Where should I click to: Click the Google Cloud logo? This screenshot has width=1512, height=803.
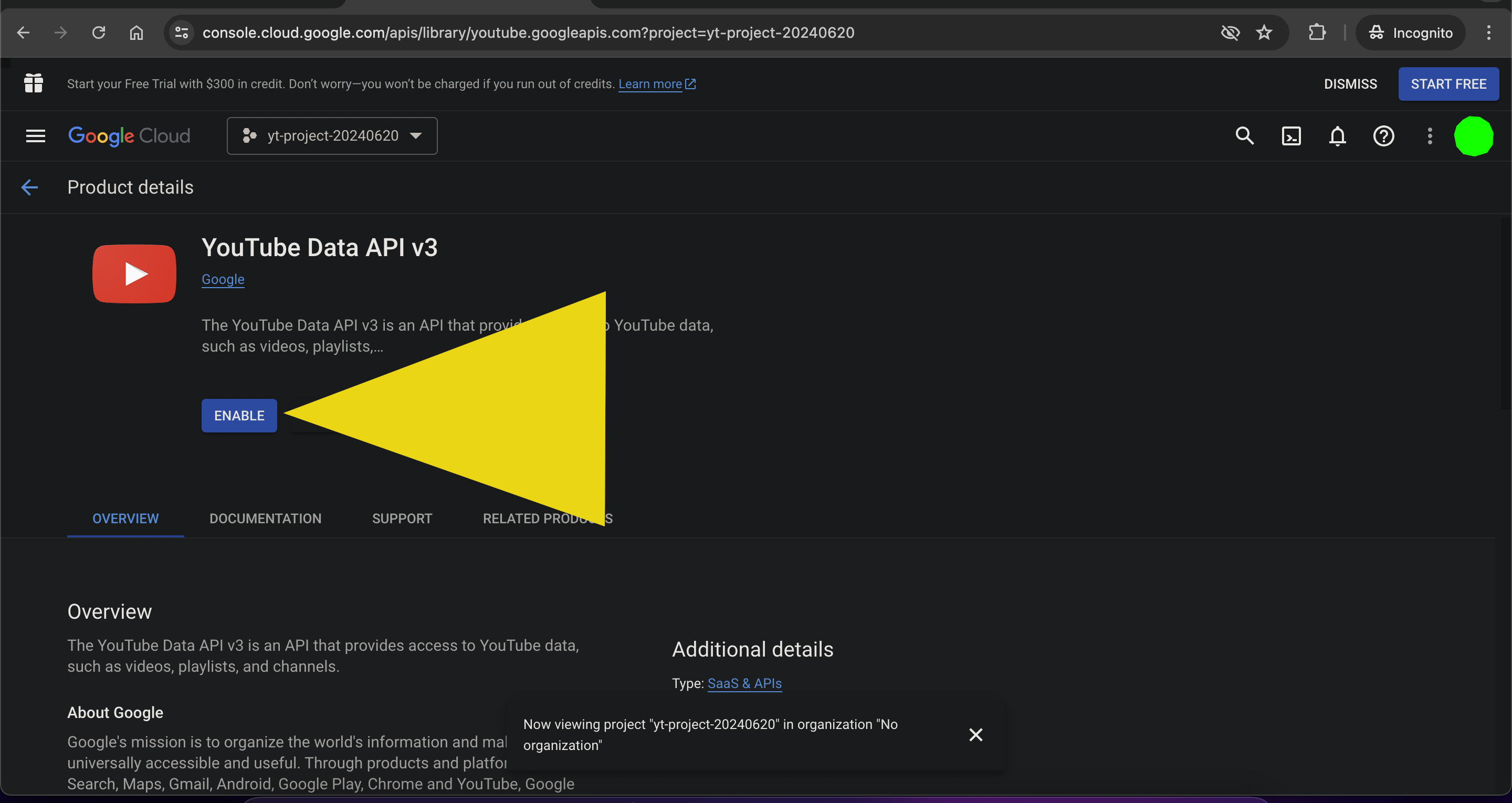click(x=129, y=135)
